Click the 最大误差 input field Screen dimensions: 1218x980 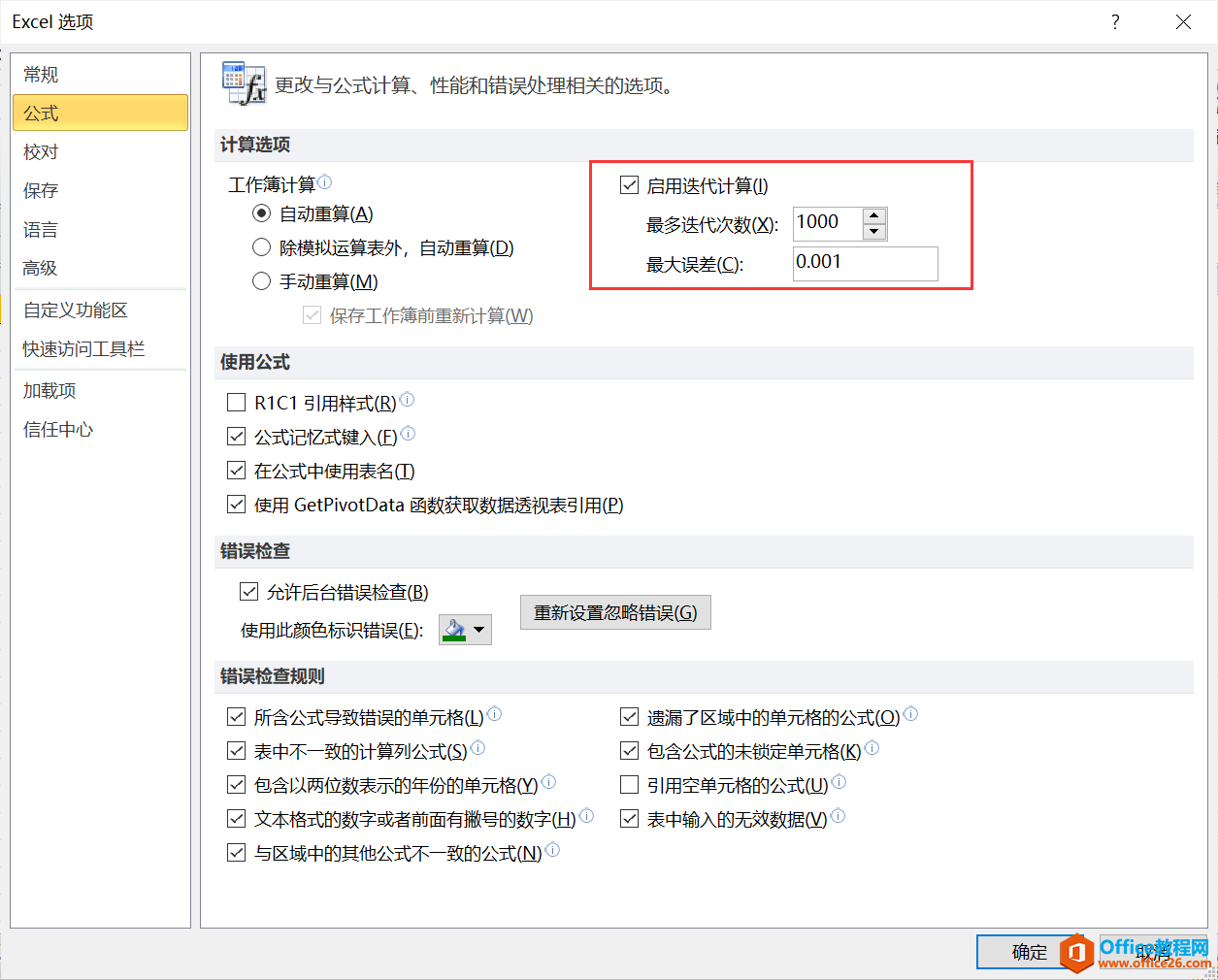pyautogui.click(x=865, y=263)
